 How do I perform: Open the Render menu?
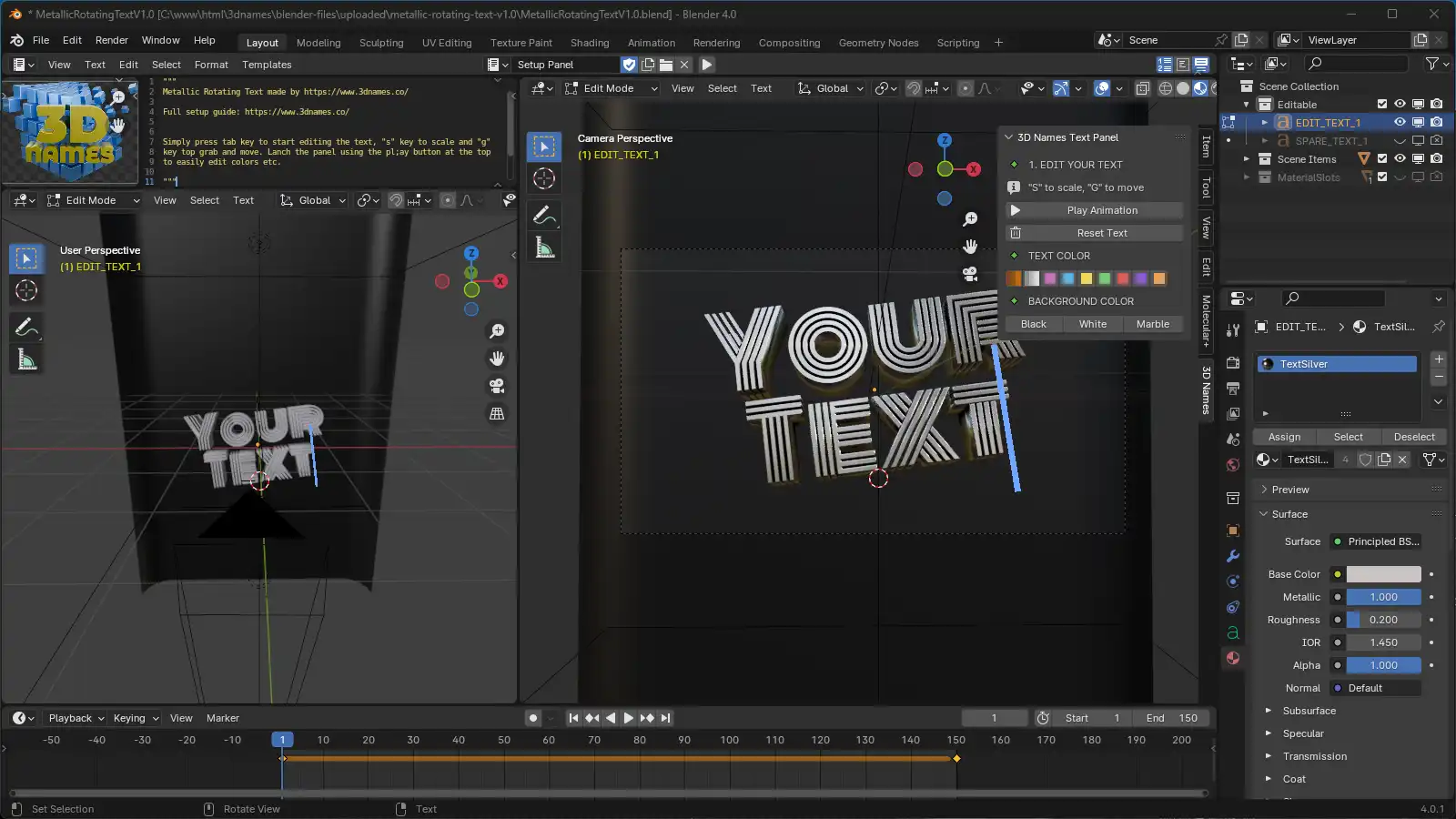(111, 40)
